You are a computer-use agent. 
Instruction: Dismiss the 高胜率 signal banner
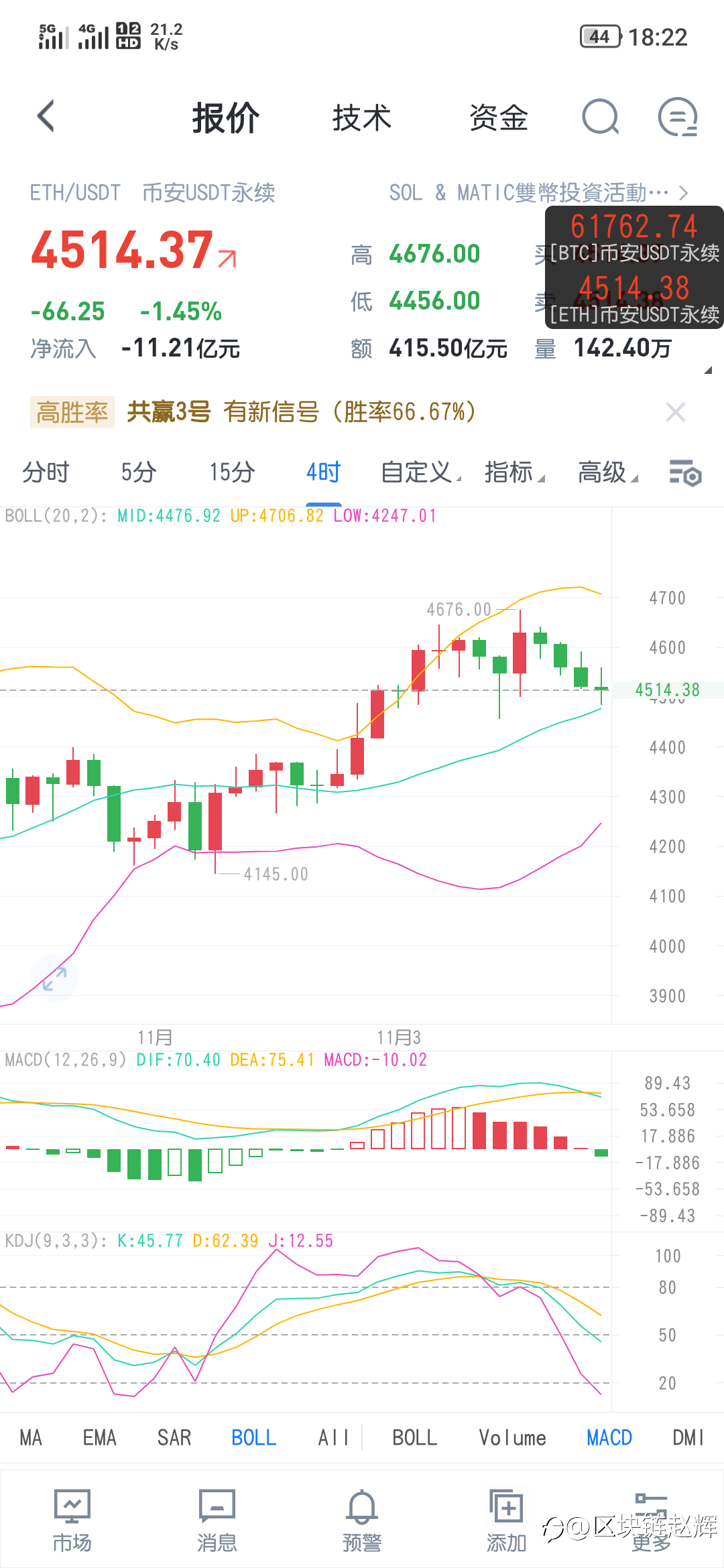[676, 412]
